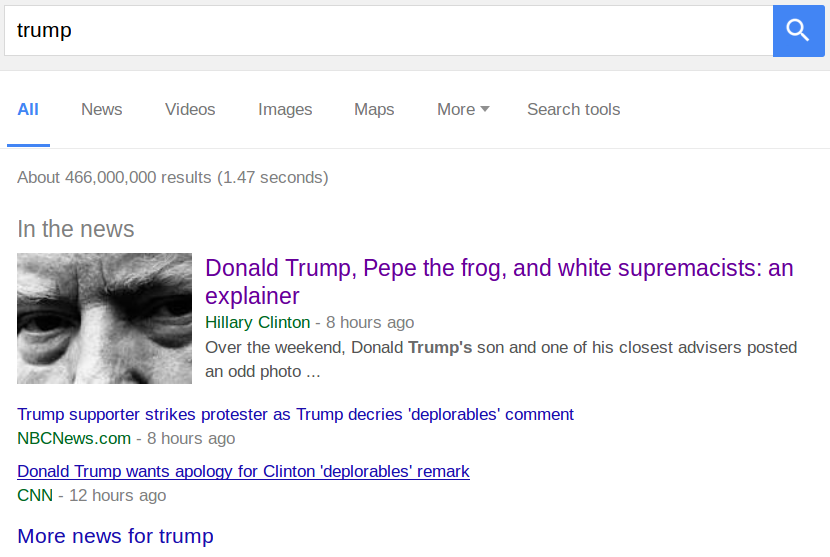Click the CNN source label

35,495
